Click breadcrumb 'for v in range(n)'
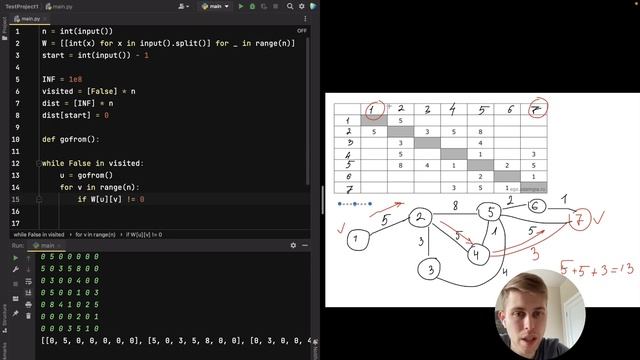 tap(95, 235)
